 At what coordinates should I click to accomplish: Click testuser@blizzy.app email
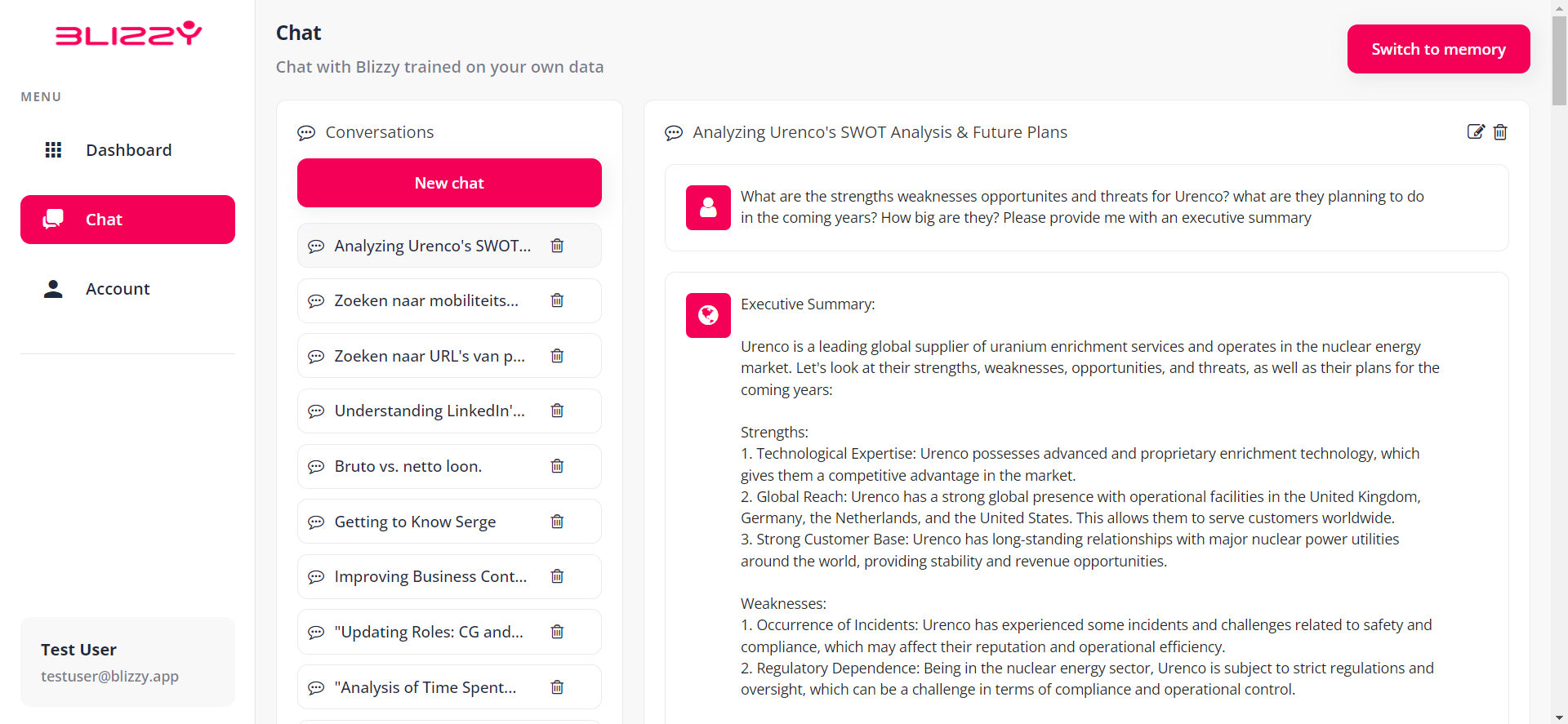(x=109, y=676)
